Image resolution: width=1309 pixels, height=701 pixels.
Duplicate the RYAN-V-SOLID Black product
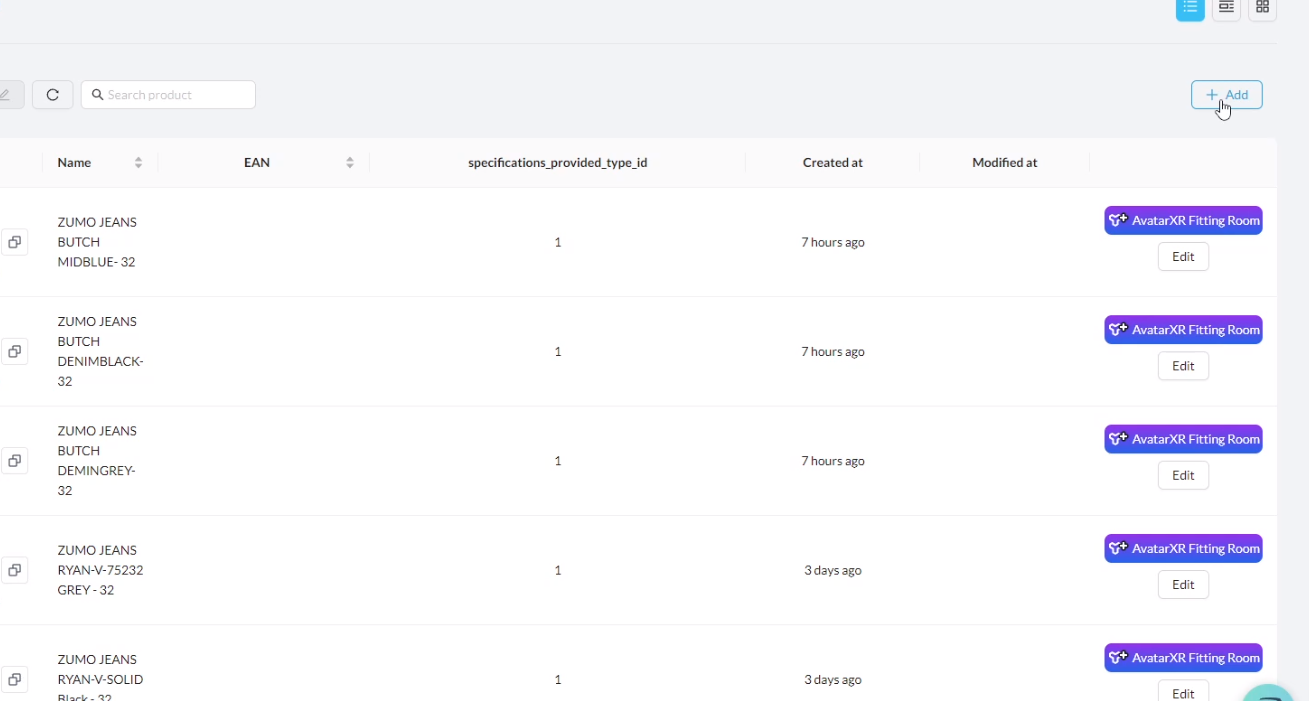tap(14, 680)
